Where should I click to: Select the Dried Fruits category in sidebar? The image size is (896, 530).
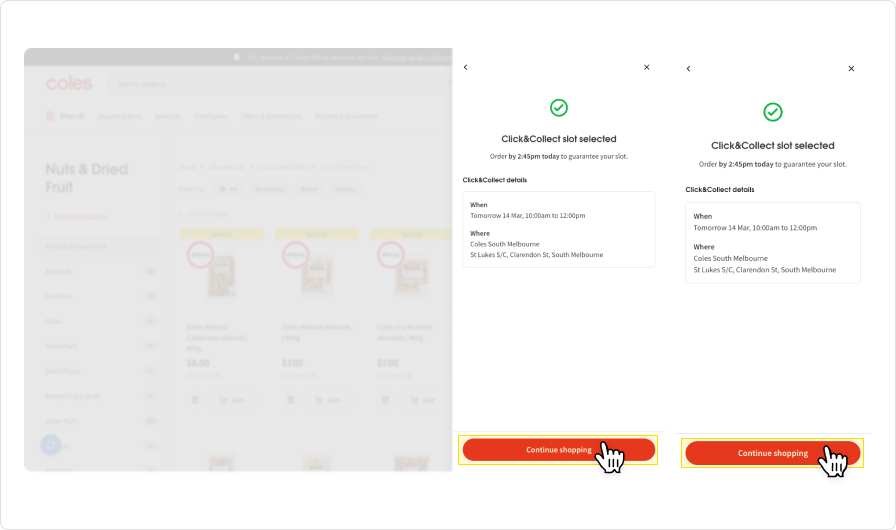(101, 371)
